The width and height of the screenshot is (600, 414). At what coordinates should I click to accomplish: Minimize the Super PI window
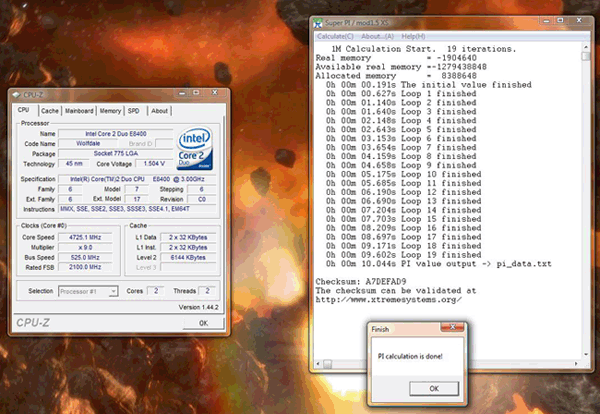click(x=546, y=21)
